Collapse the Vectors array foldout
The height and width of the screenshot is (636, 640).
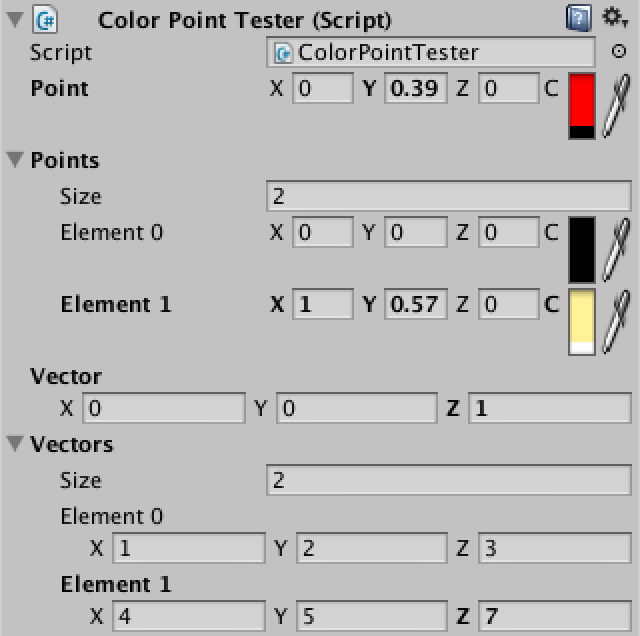point(15,444)
